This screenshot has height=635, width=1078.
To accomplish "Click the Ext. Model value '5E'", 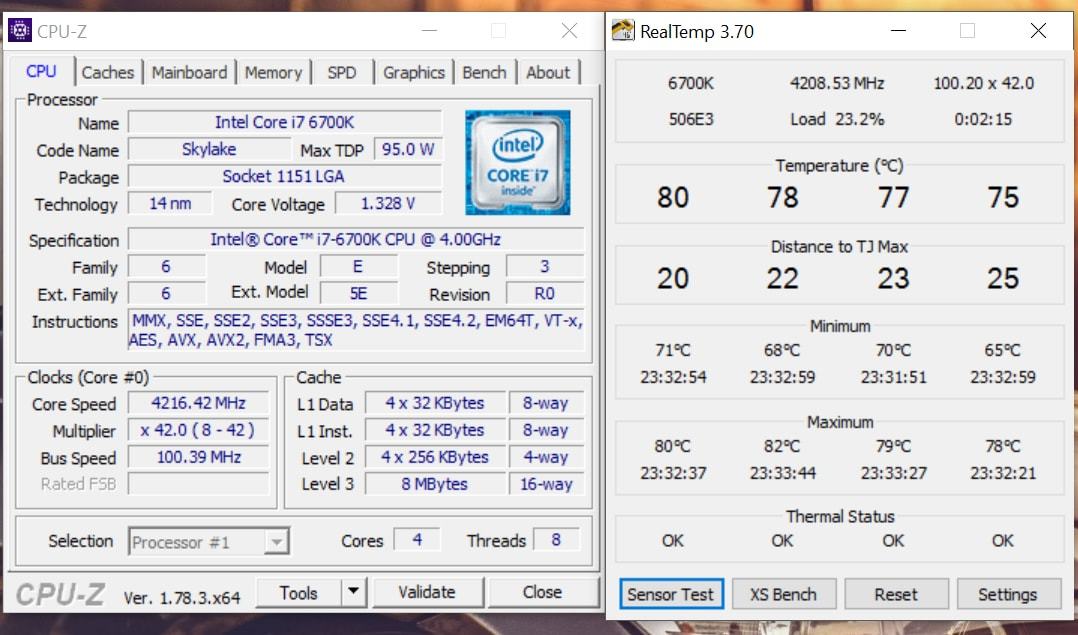I will pos(358,294).
